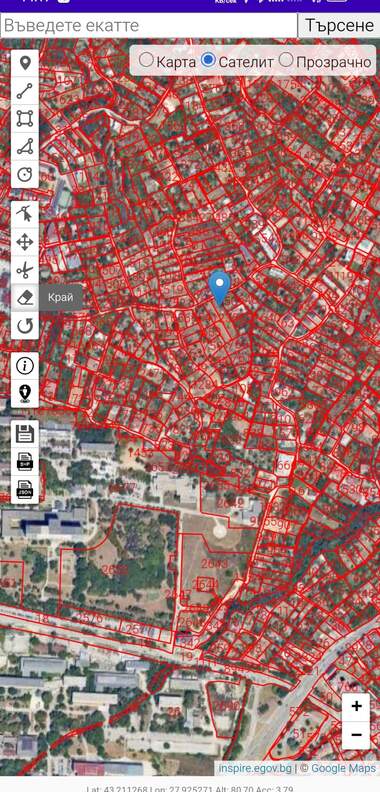Select the Карта radio button

pyautogui.click(x=146, y=61)
